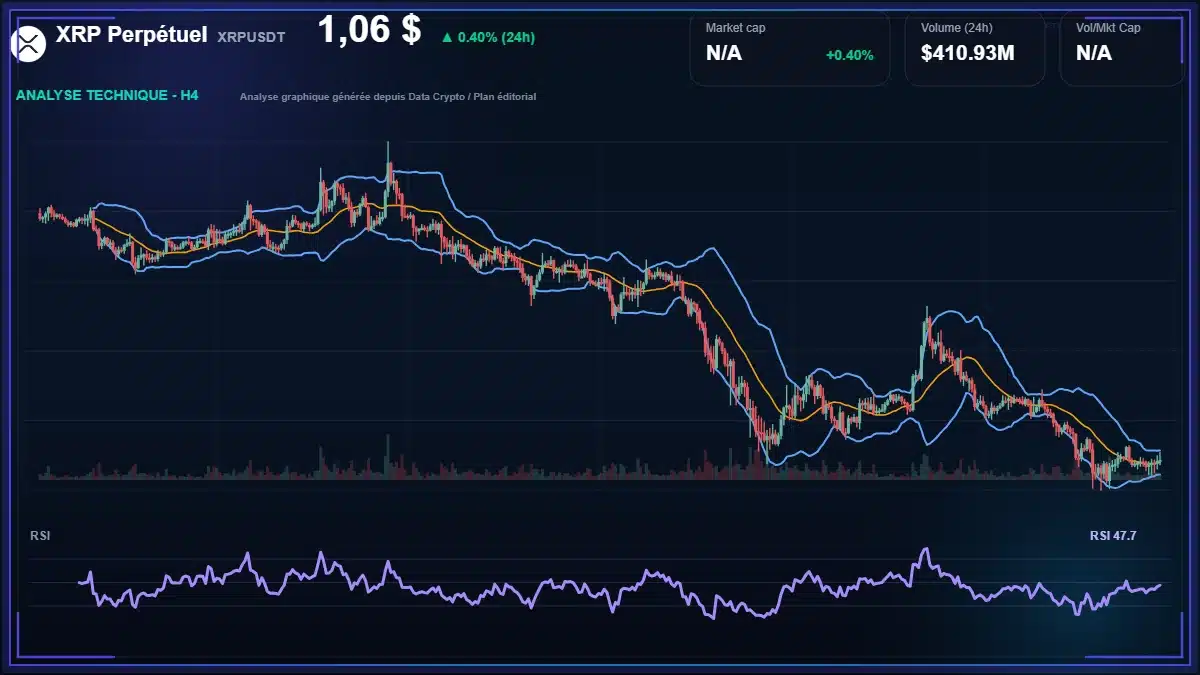The image size is (1200, 675).
Task: Click the green 0.40% (24h) change indicator
Action: point(488,37)
